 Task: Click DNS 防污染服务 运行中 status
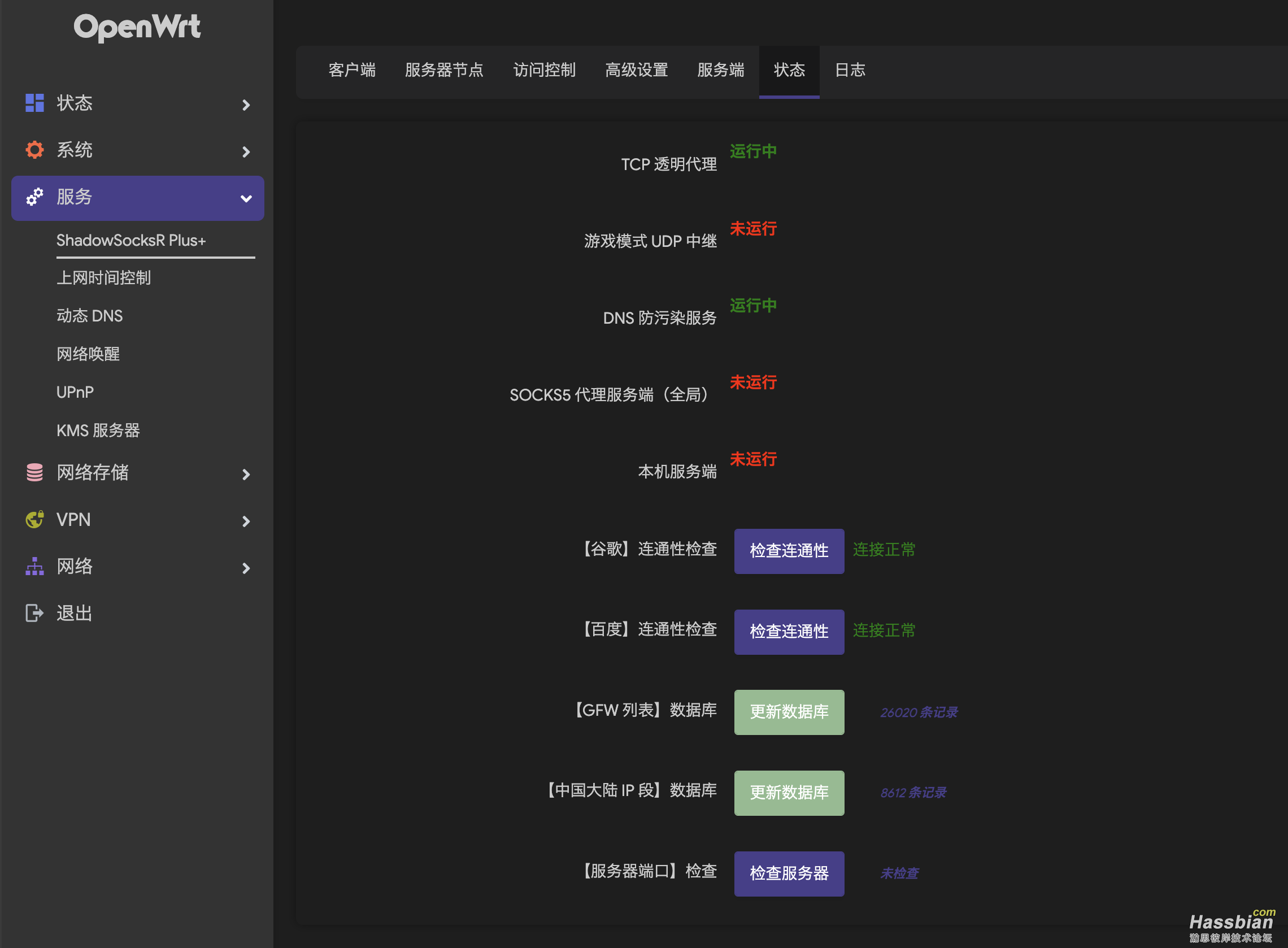[x=753, y=305]
